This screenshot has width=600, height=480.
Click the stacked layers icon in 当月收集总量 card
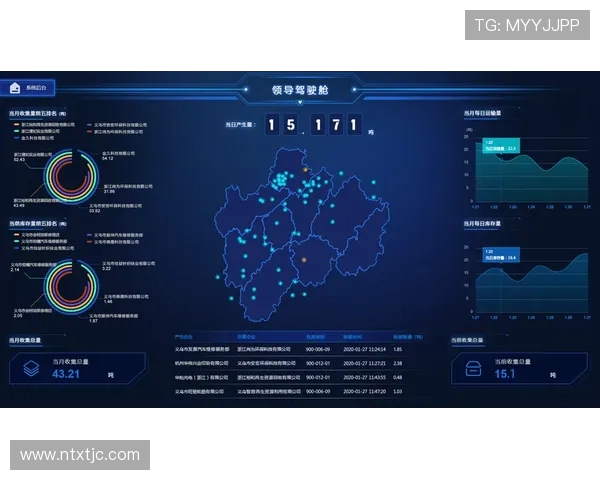click(x=31, y=368)
